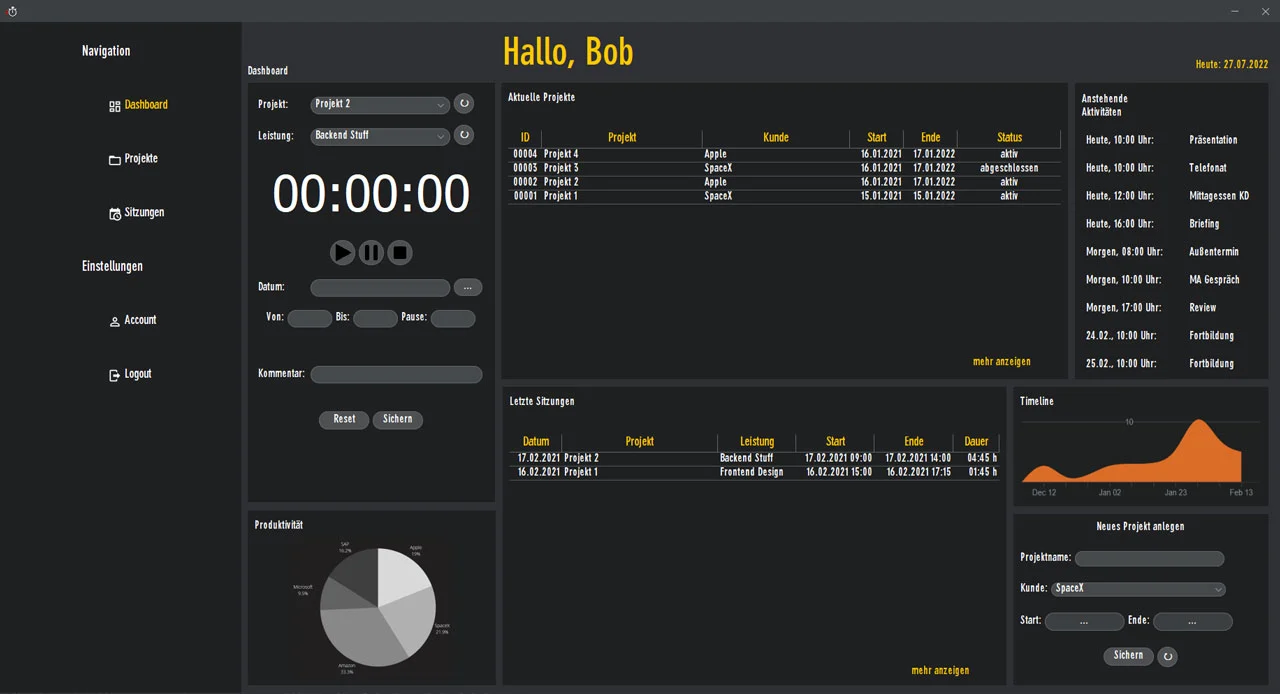Viewport: 1280px width, 694px height.
Task: Click the power icon in the top-left corner
Action: 12,11
